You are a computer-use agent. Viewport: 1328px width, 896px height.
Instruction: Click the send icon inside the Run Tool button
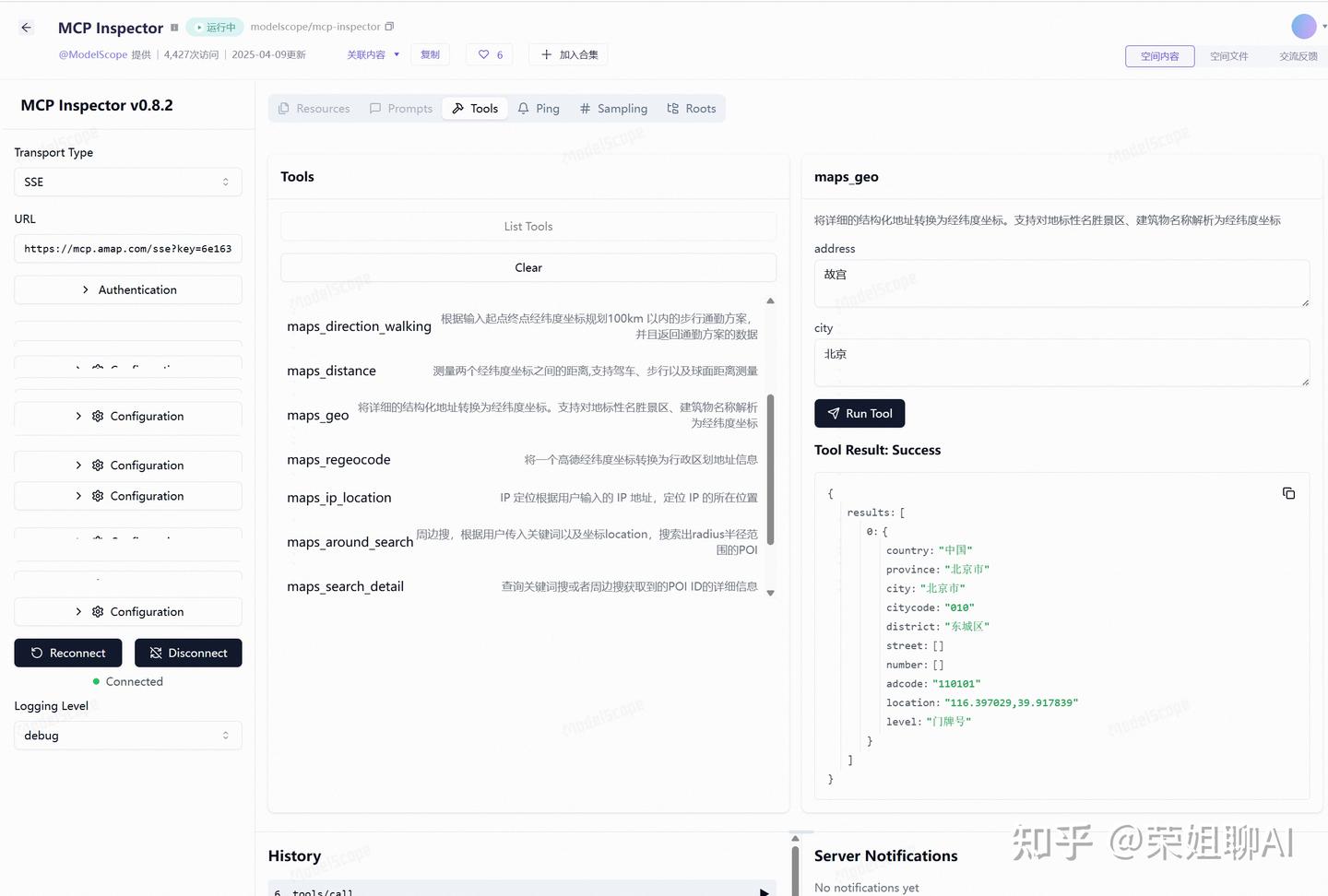833,413
